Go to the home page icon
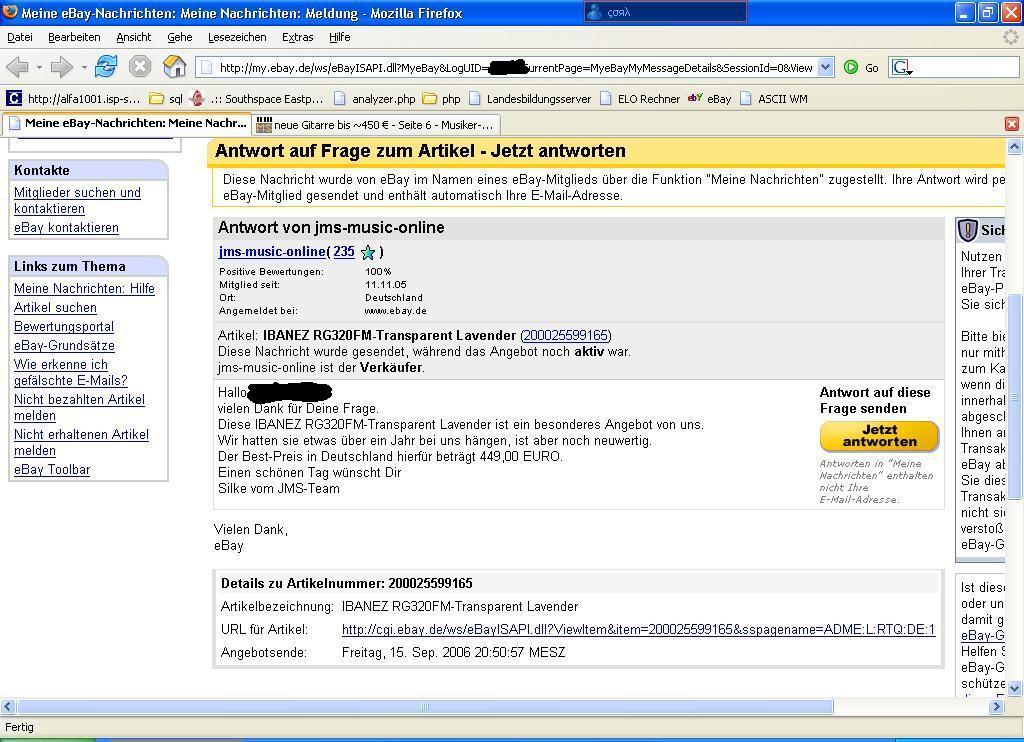This screenshot has height=742, width=1024. 174,67
